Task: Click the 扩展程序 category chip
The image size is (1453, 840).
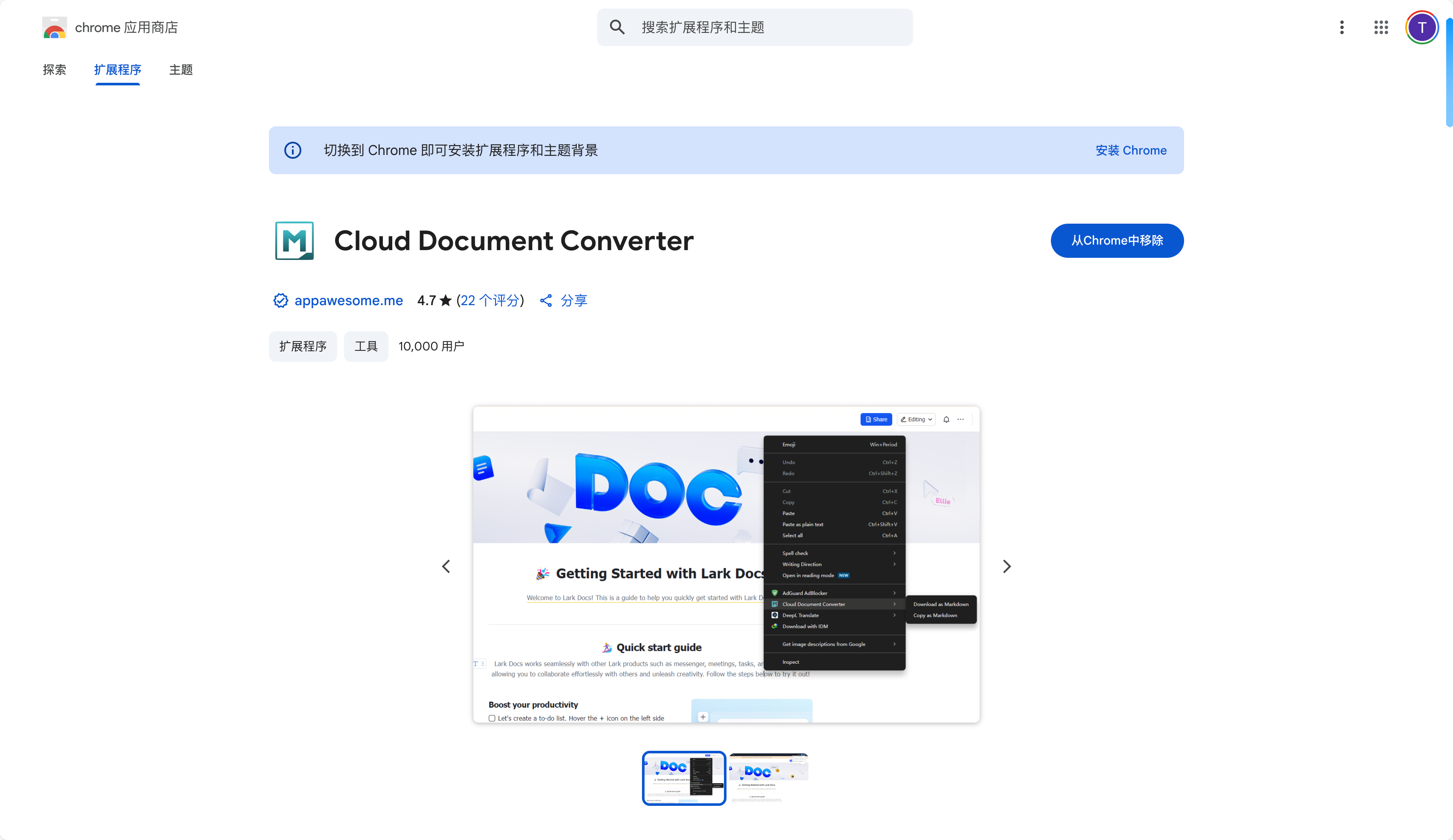Action: (303, 346)
